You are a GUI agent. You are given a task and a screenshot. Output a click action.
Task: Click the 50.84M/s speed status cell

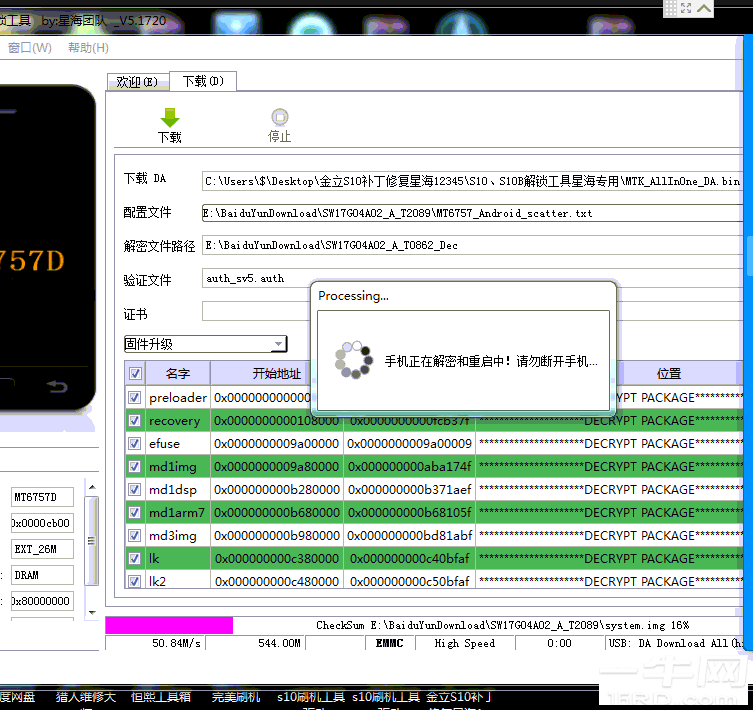(156, 643)
